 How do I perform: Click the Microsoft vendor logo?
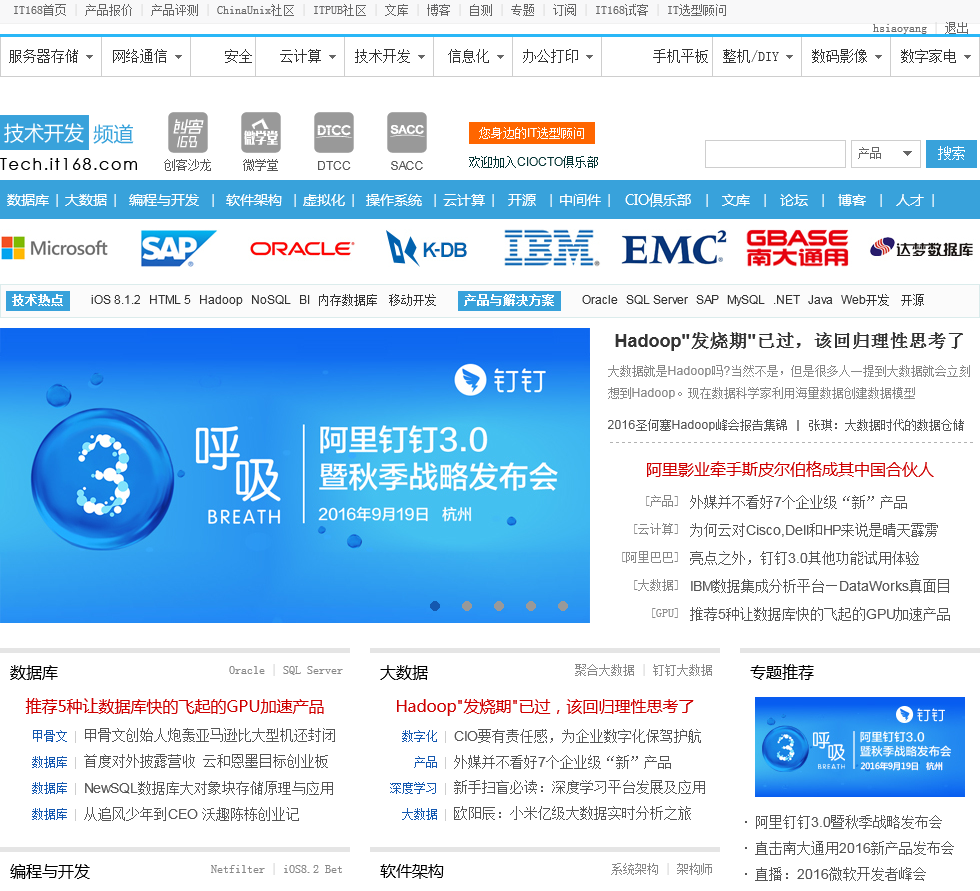point(54,248)
